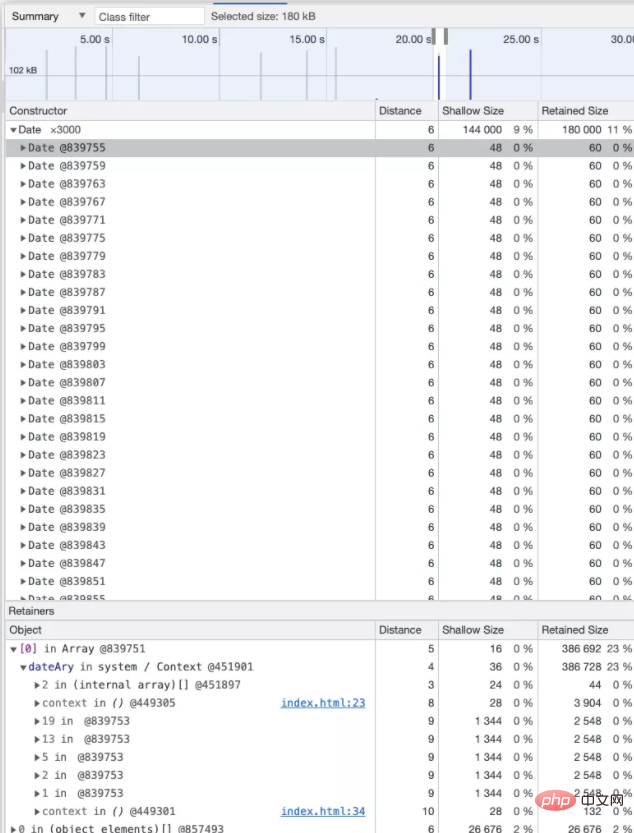Select the Date @839807 row
The image size is (634, 833).
pyautogui.click(x=319, y=382)
